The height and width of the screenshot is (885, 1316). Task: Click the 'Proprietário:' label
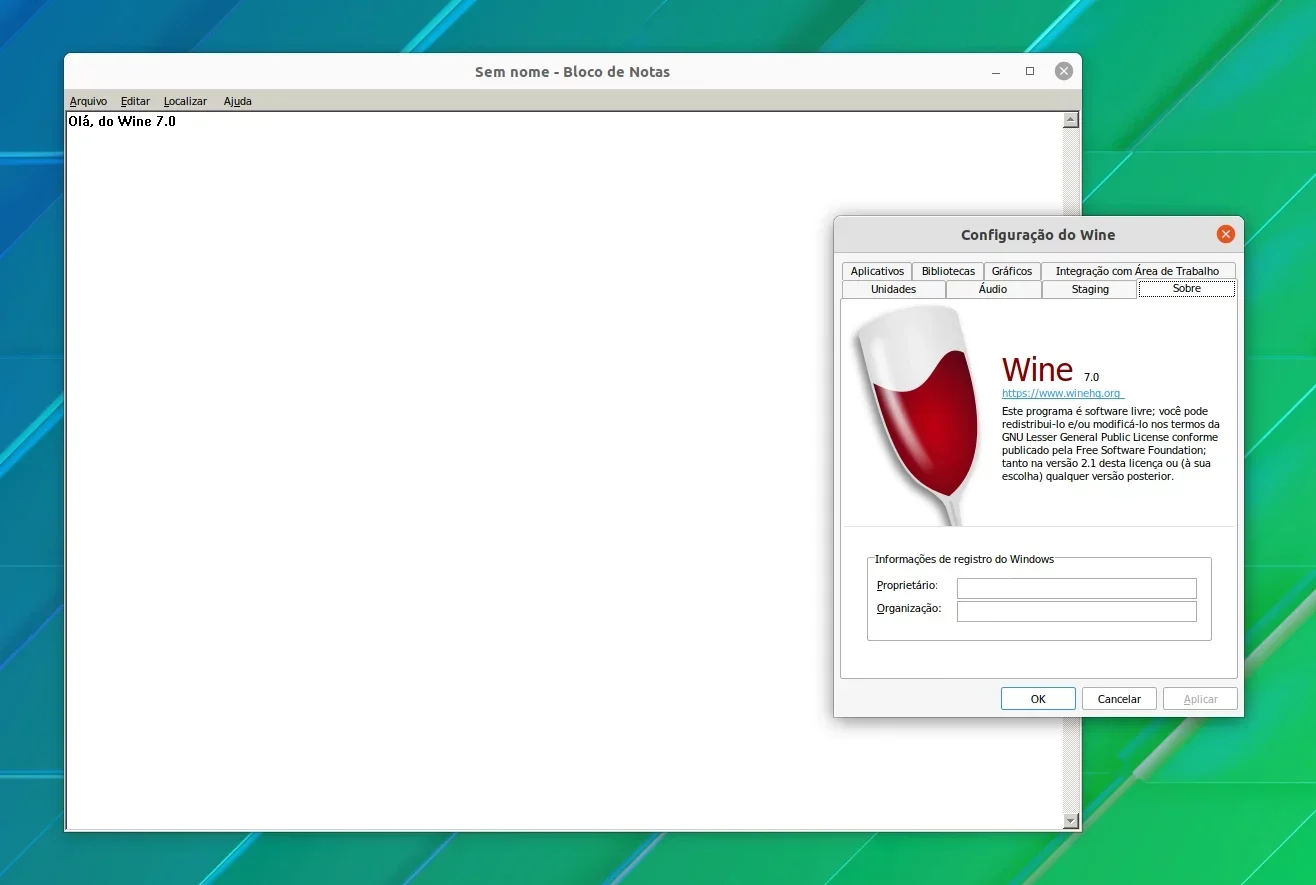[x=907, y=585]
